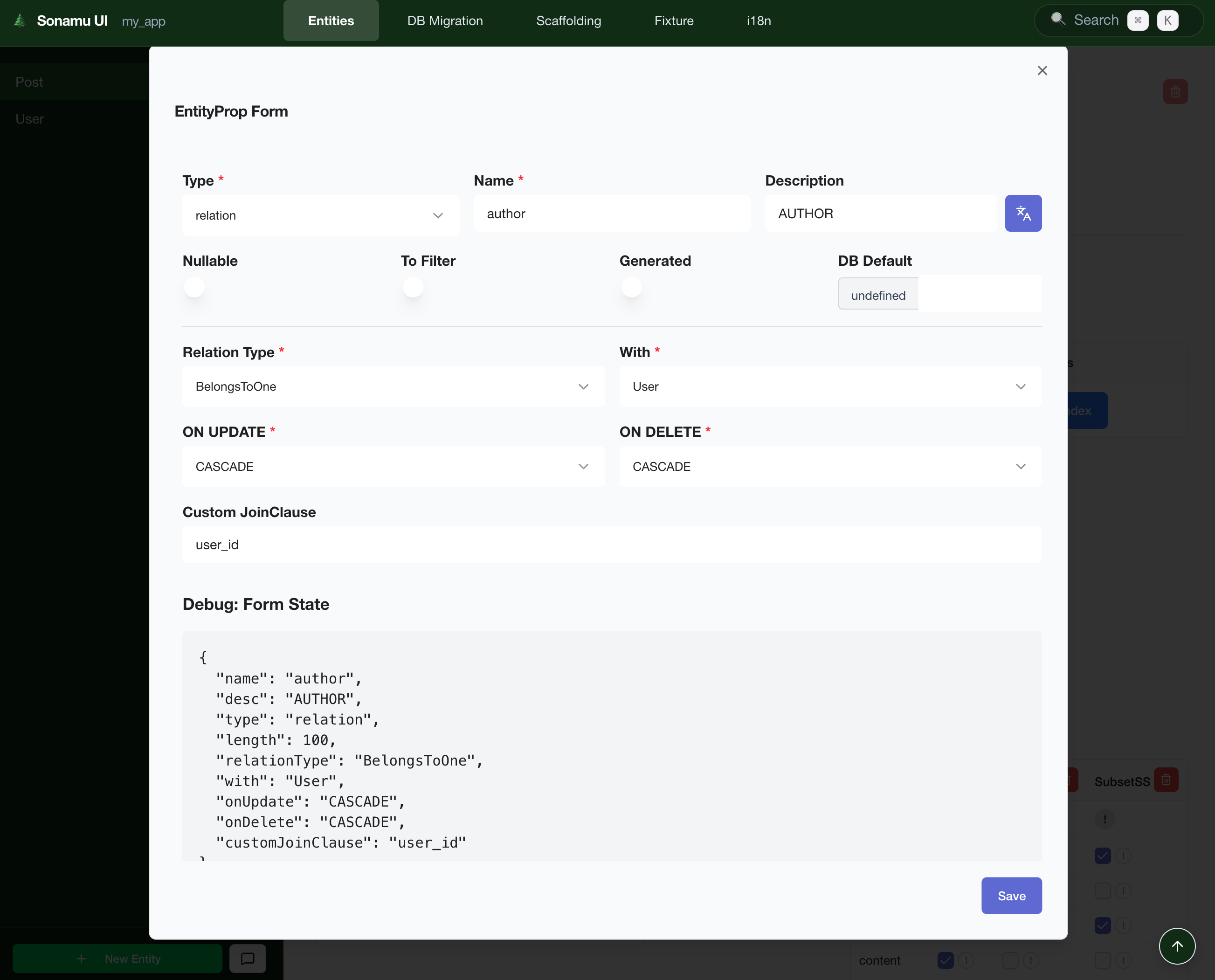Turn on the Generated switch
Image resolution: width=1215 pixels, height=980 pixels.
click(631, 287)
